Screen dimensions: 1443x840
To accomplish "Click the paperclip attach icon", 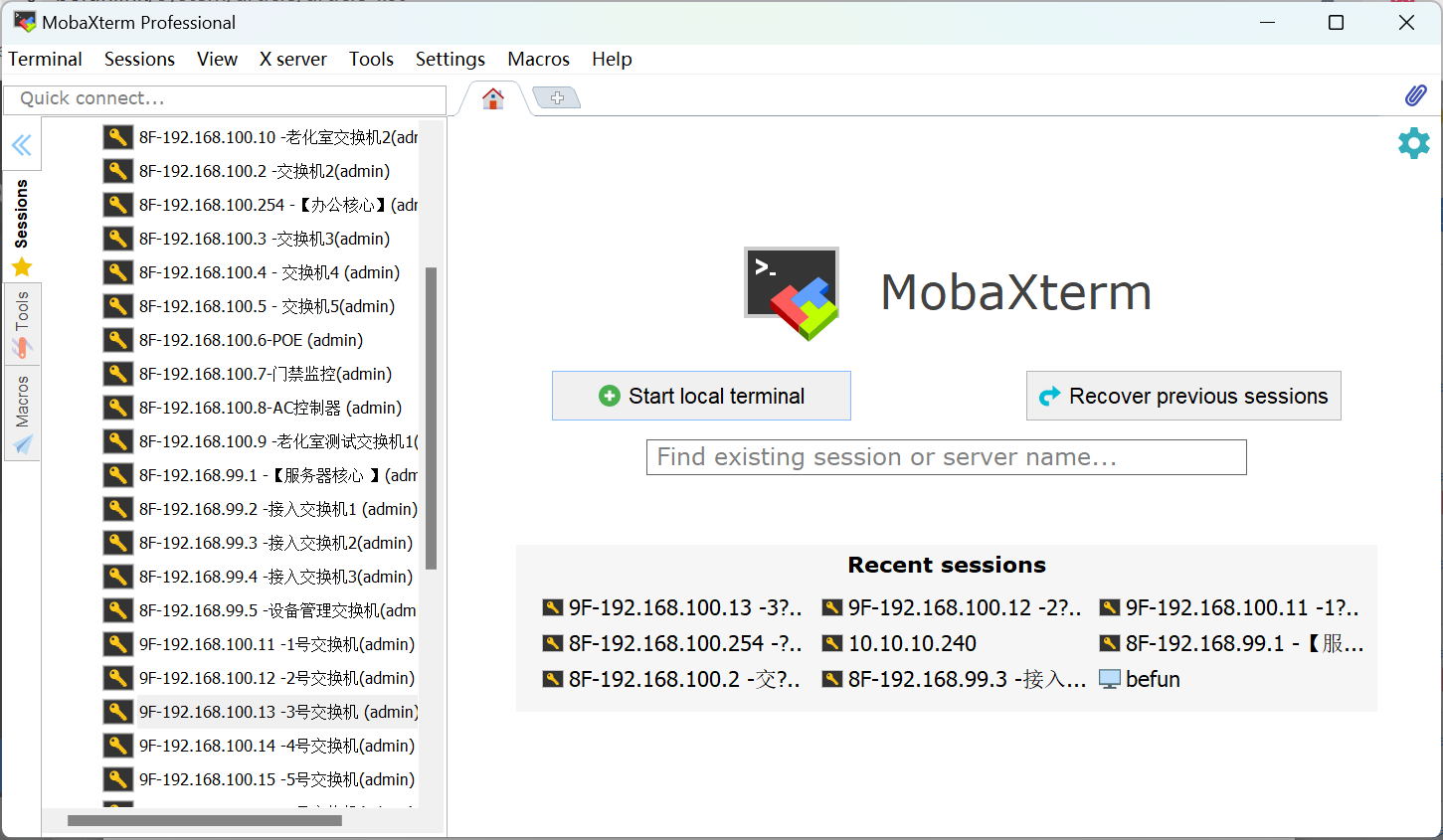I will 1415,95.
